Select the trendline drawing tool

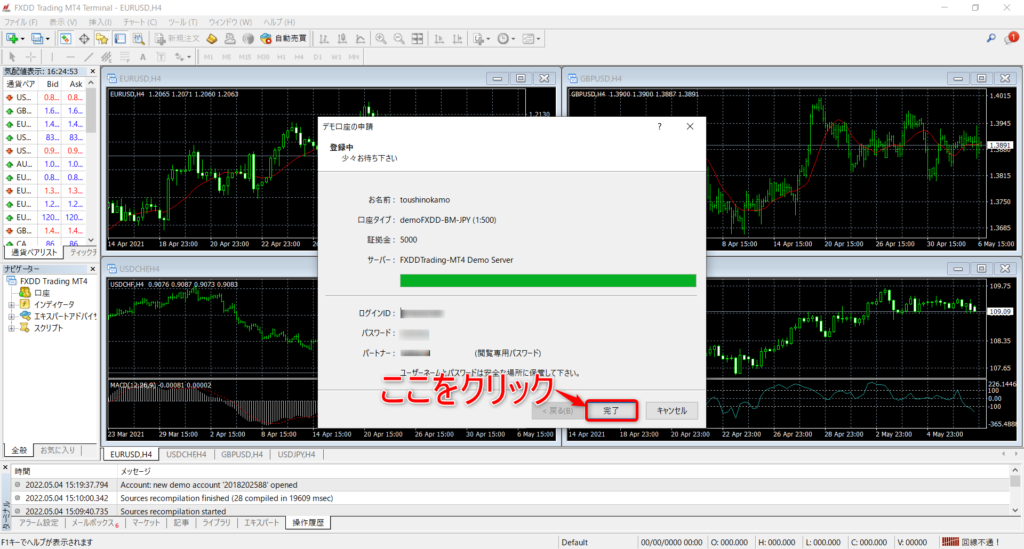point(89,57)
